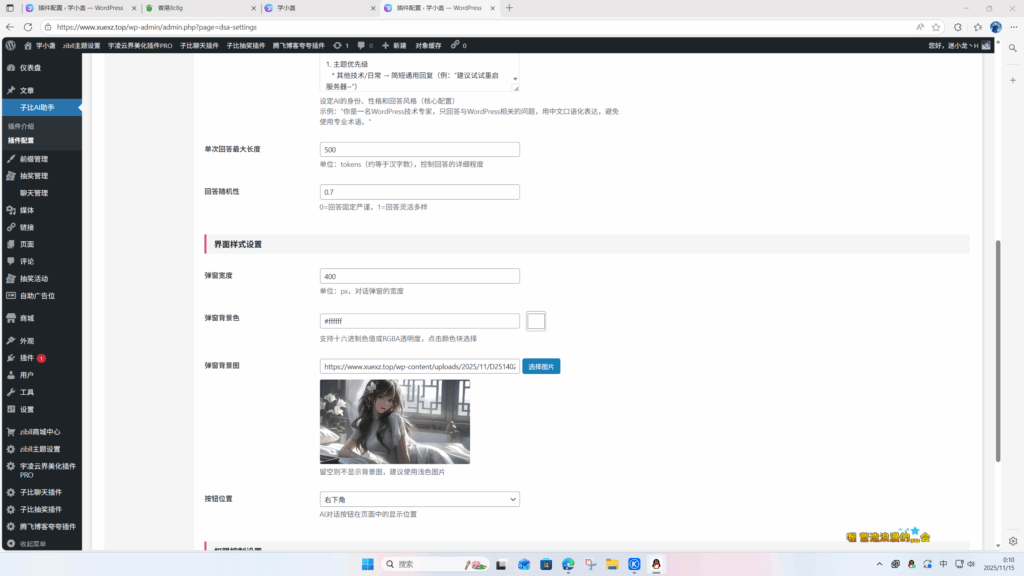Collapse the sidebar with 收起菜单
Screen dimensions: 1024x576
(32, 544)
